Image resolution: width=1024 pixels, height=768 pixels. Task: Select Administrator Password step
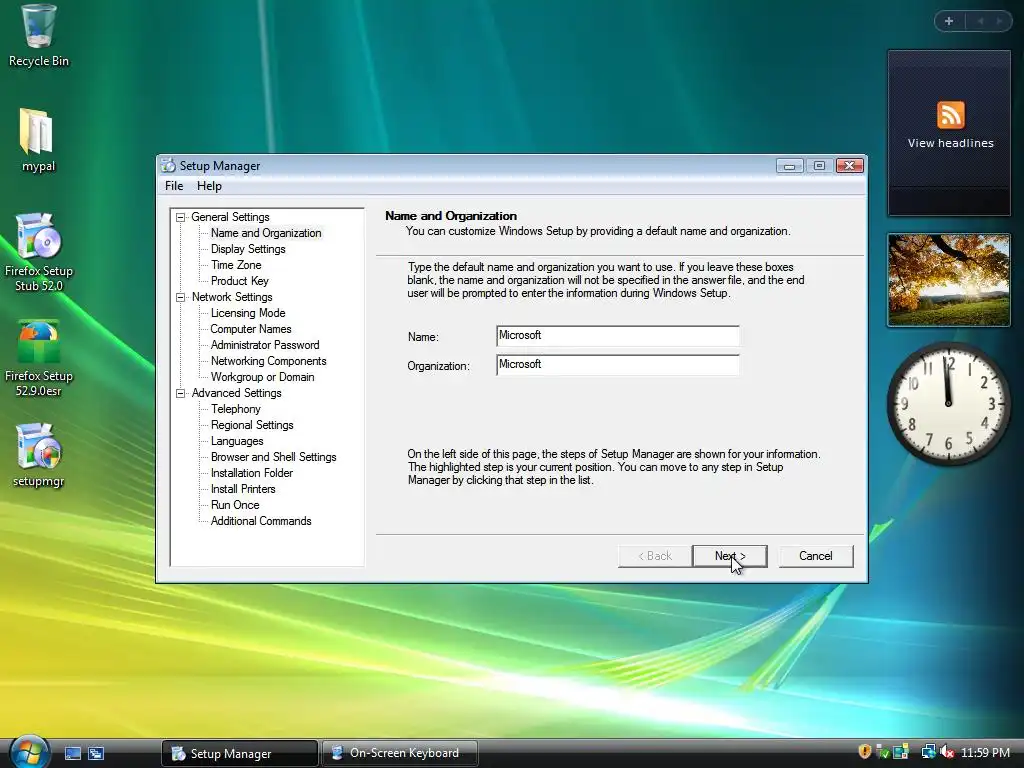point(265,345)
